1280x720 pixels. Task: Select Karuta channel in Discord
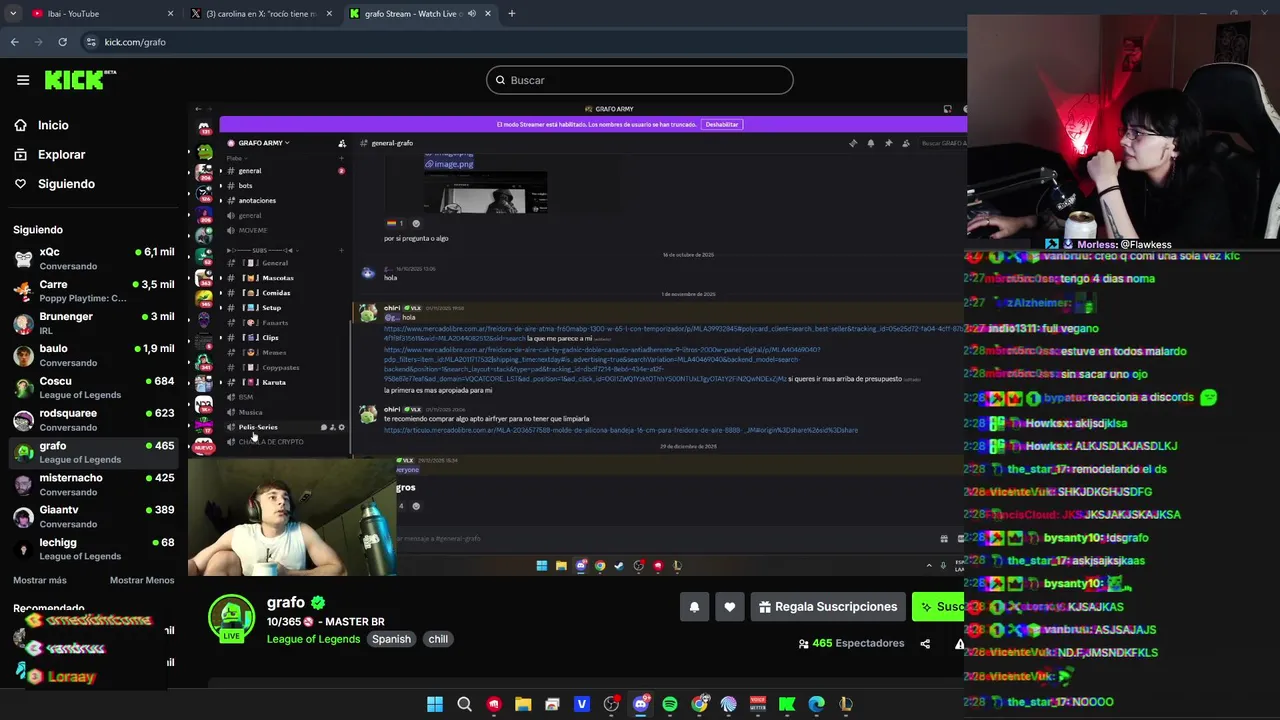[x=284, y=382]
